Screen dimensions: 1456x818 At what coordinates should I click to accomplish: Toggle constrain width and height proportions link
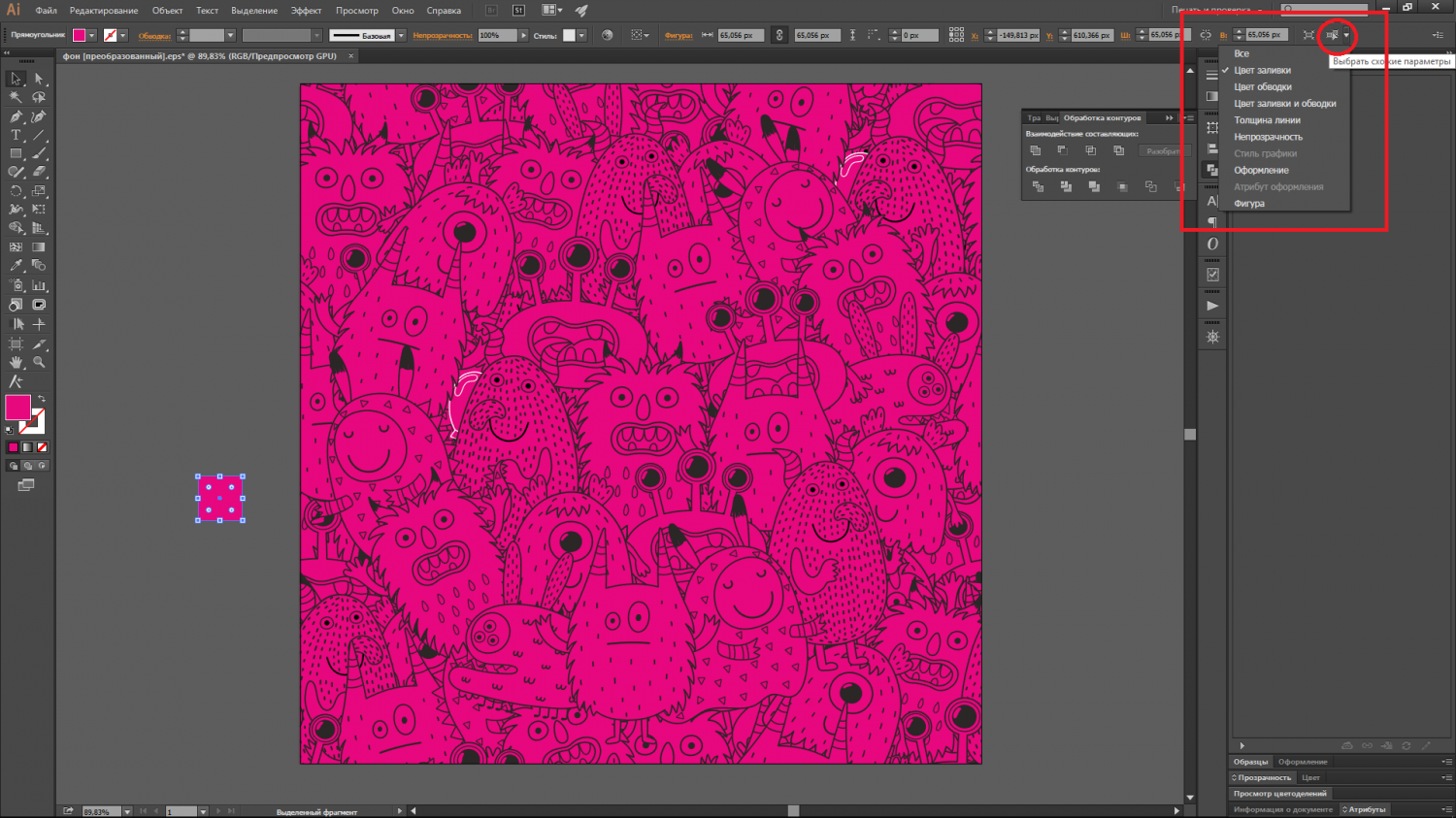(x=778, y=35)
